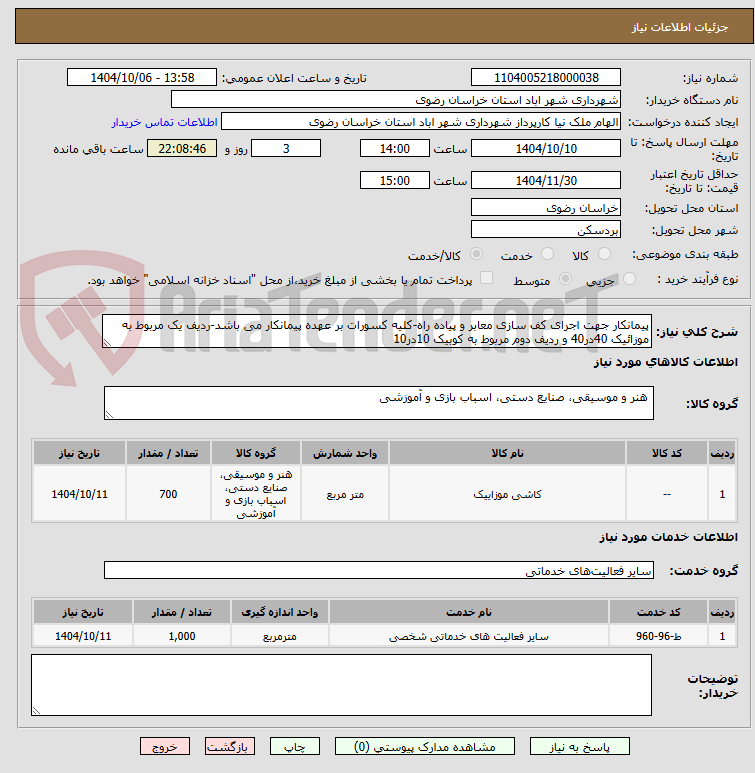Screen dimensions: 755x773
Task: Select the کالا radio button
Action: [604, 254]
